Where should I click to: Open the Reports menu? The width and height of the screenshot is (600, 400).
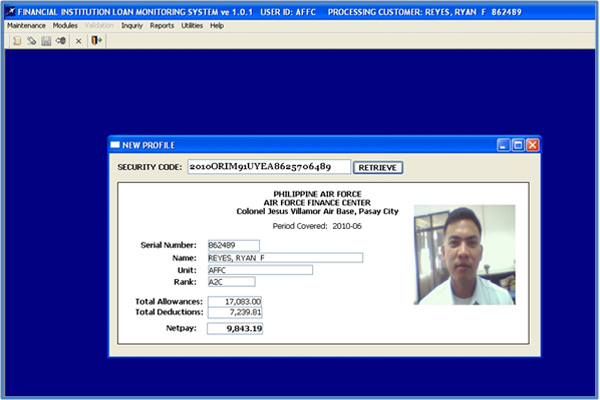click(x=162, y=26)
